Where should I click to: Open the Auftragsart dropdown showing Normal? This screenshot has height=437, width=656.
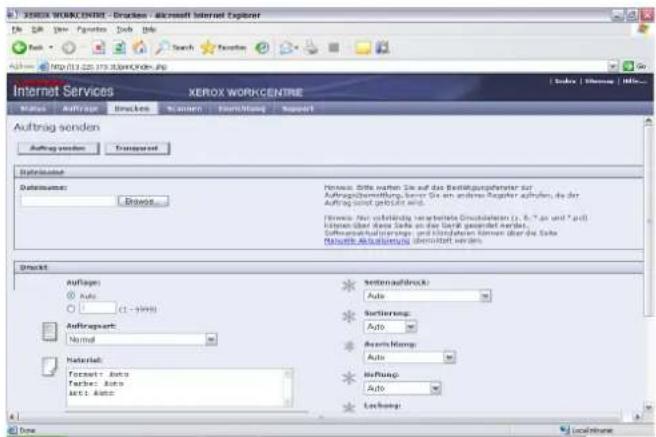[141, 340]
